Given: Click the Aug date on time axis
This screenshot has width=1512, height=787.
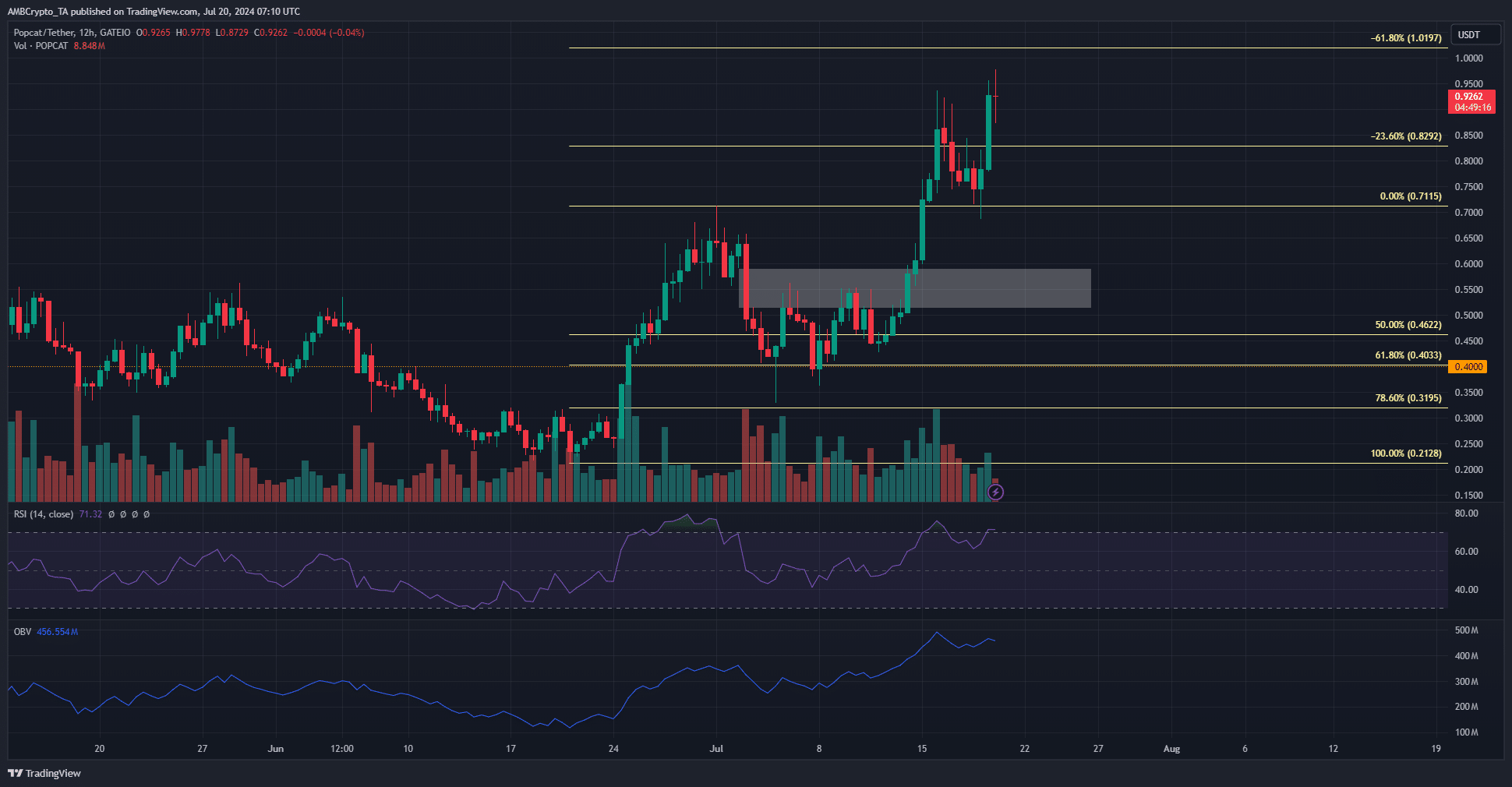Looking at the screenshot, I should click(1171, 749).
